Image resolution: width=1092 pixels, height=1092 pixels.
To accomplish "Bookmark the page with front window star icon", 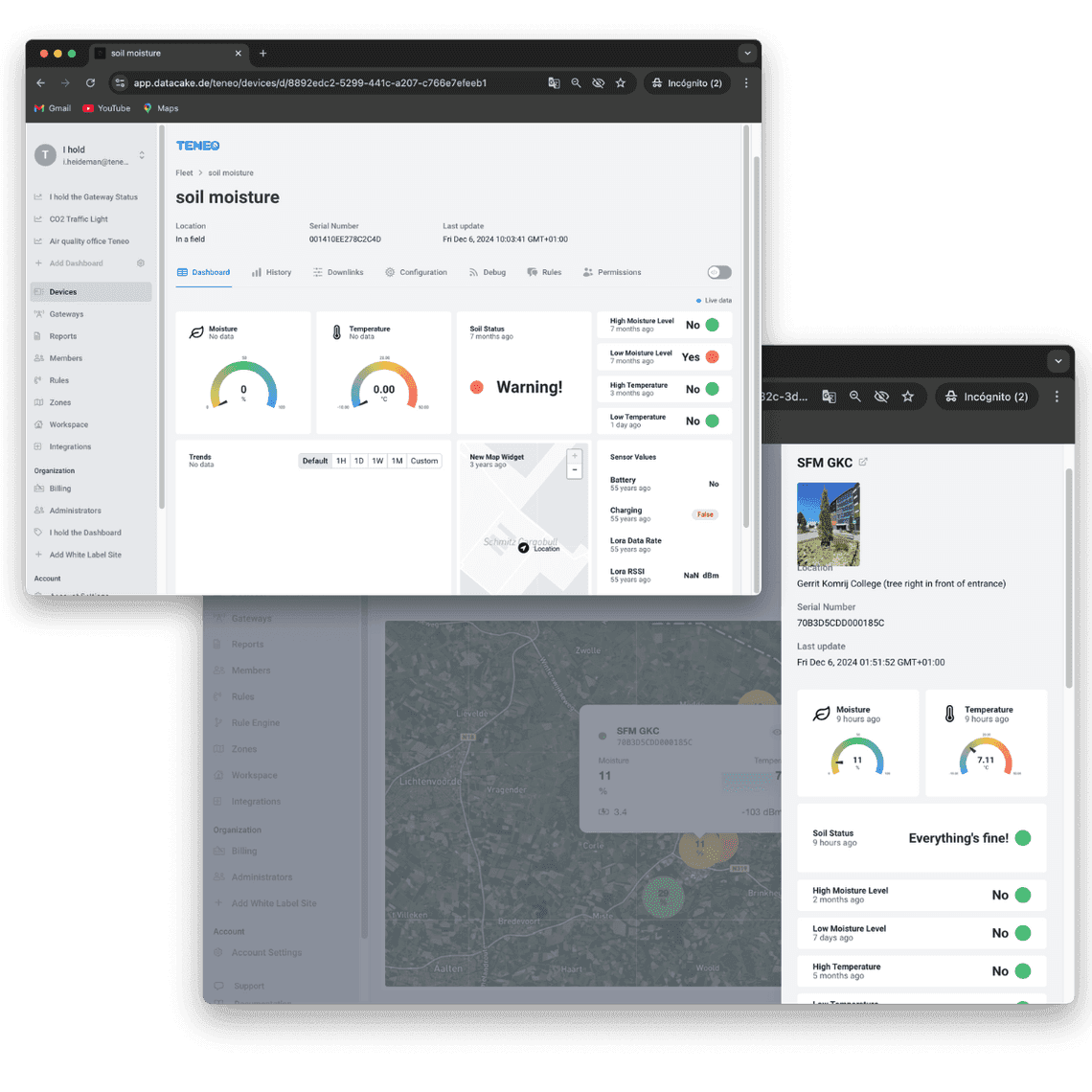I will click(x=621, y=83).
